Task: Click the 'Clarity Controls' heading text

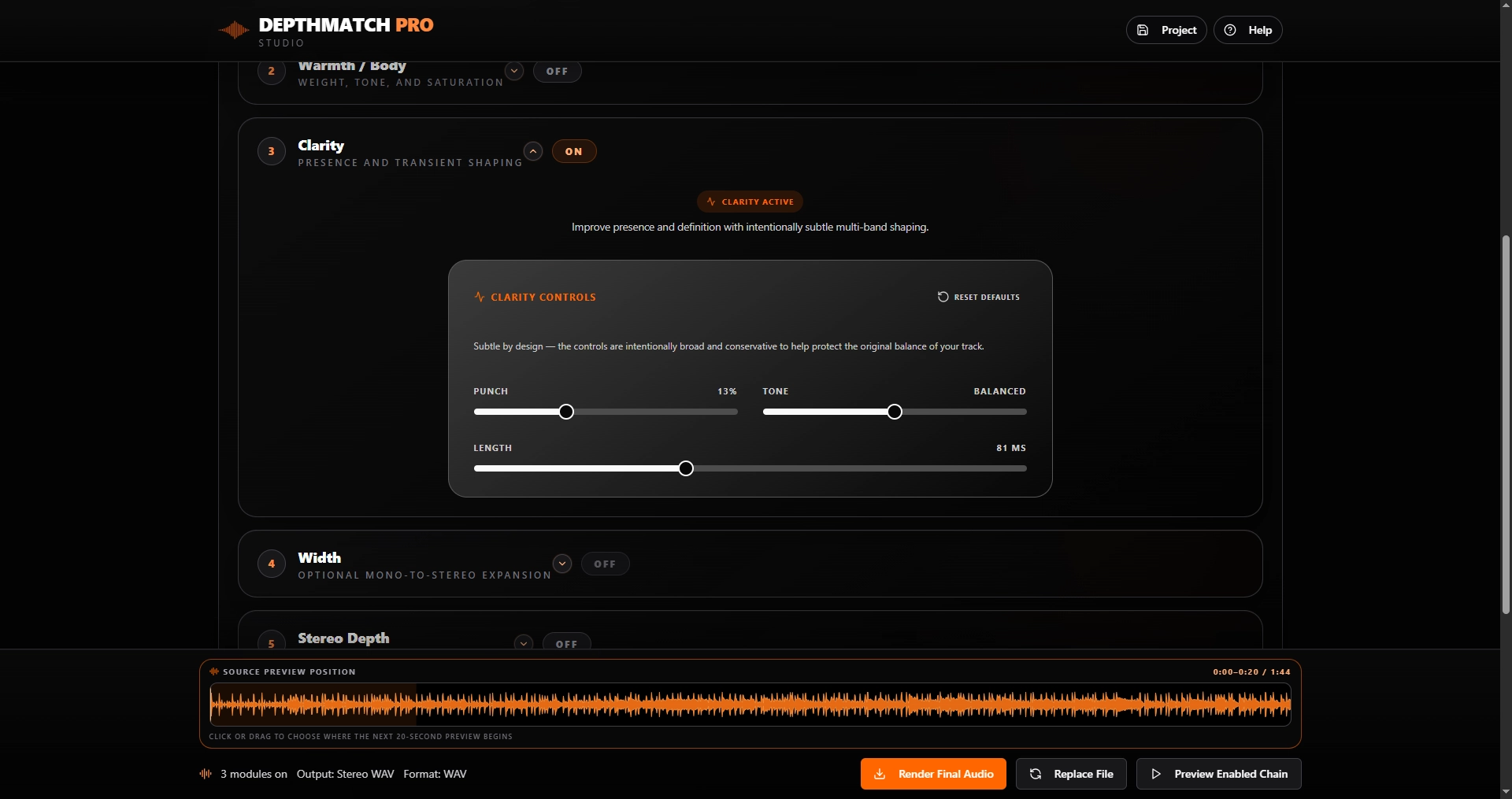Action: click(543, 297)
